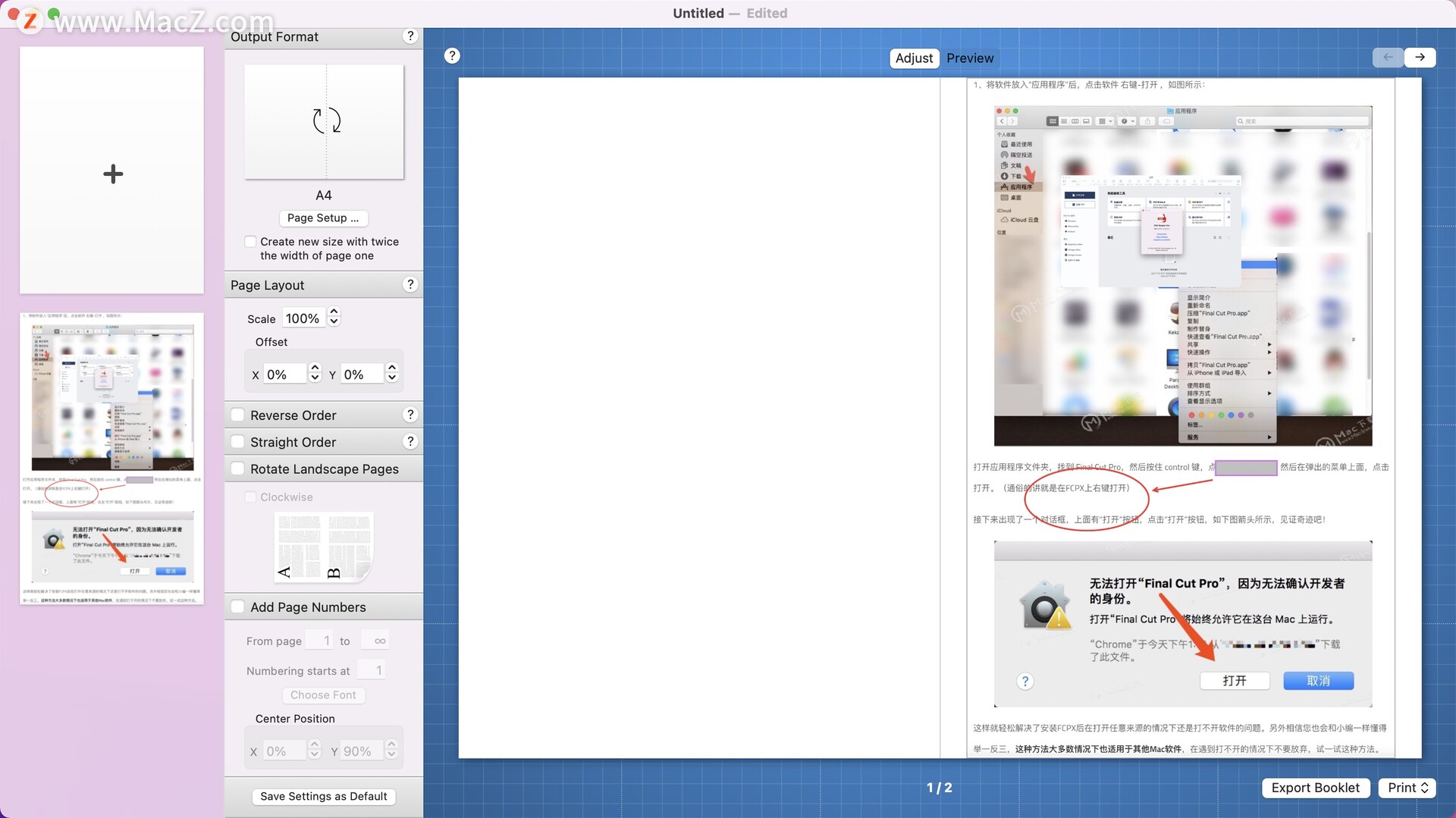Image resolution: width=1456 pixels, height=818 pixels.
Task: Enable Rotate Landscape Pages checkbox
Action: pos(238,469)
